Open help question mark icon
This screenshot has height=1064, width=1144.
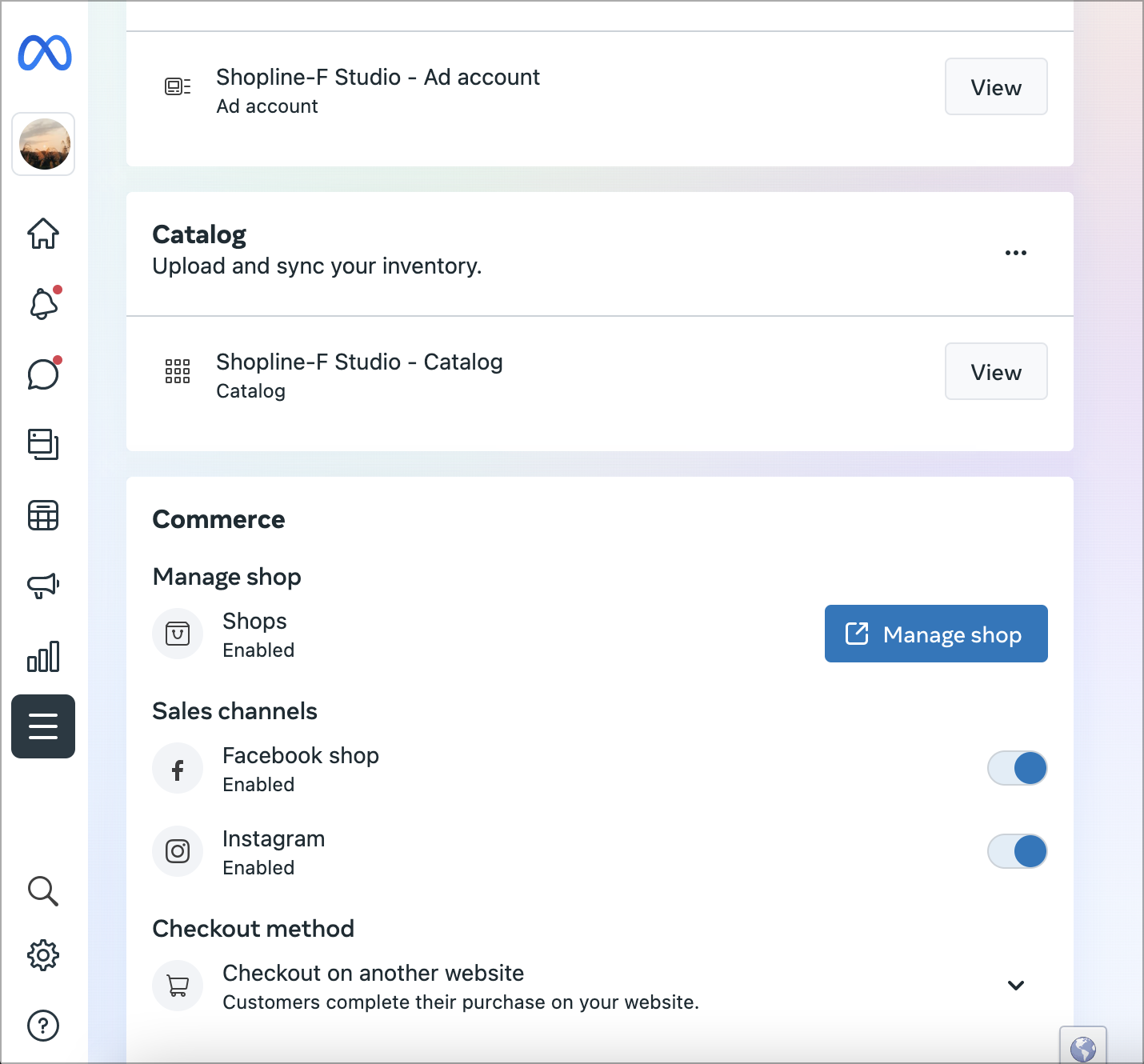coord(43,1026)
